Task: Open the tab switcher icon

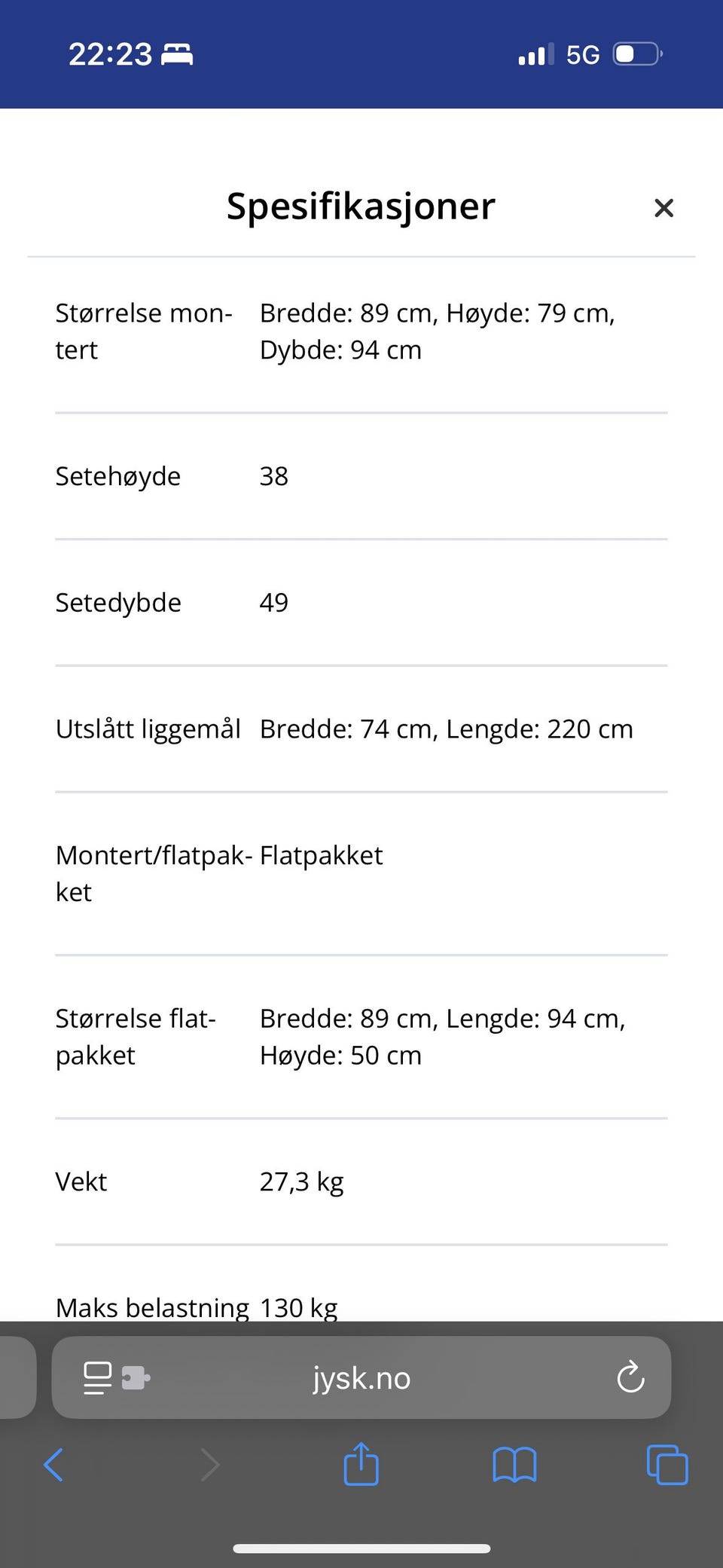Action: [667, 1464]
